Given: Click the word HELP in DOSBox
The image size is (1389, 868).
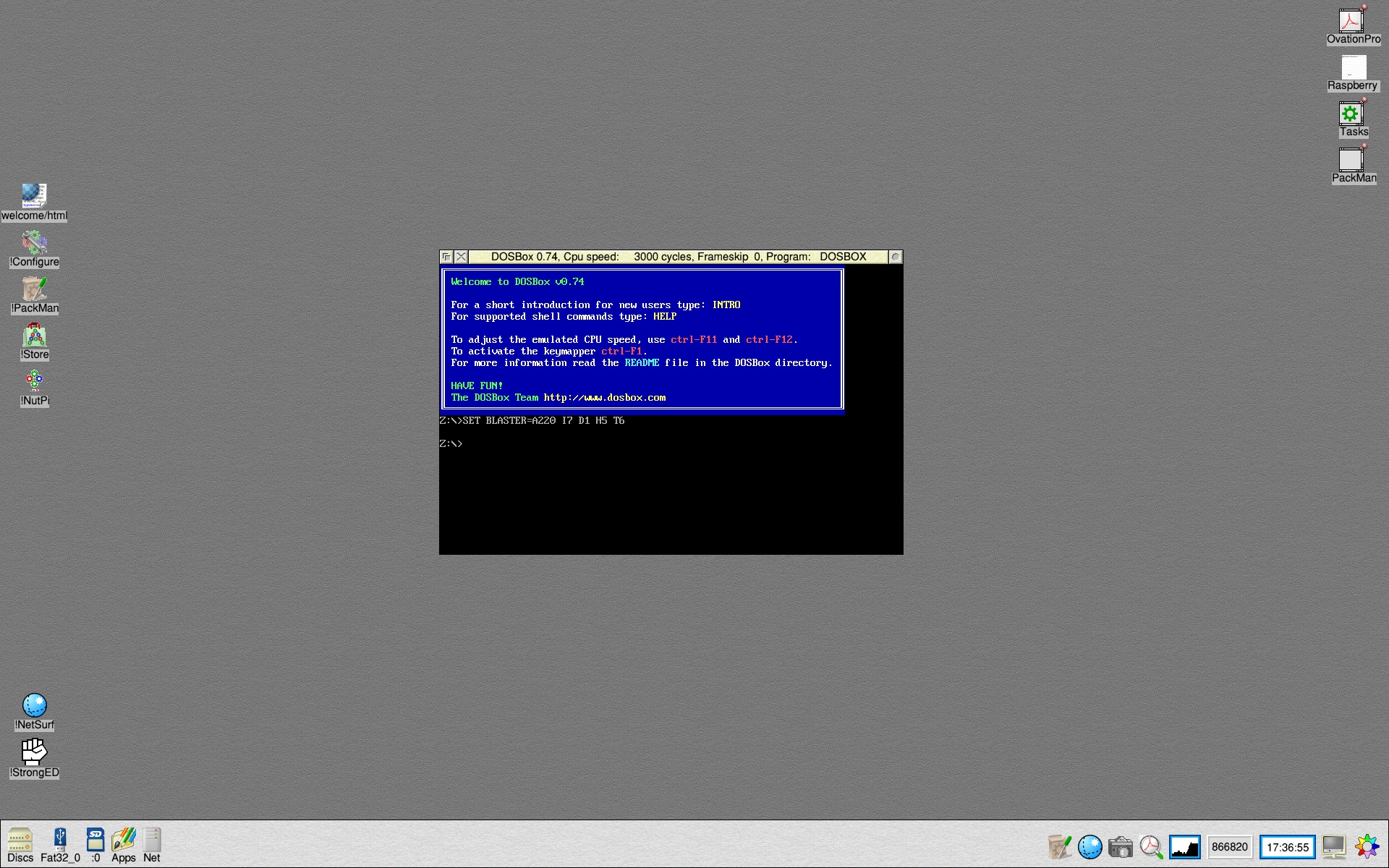Looking at the screenshot, I should (665, 316).
